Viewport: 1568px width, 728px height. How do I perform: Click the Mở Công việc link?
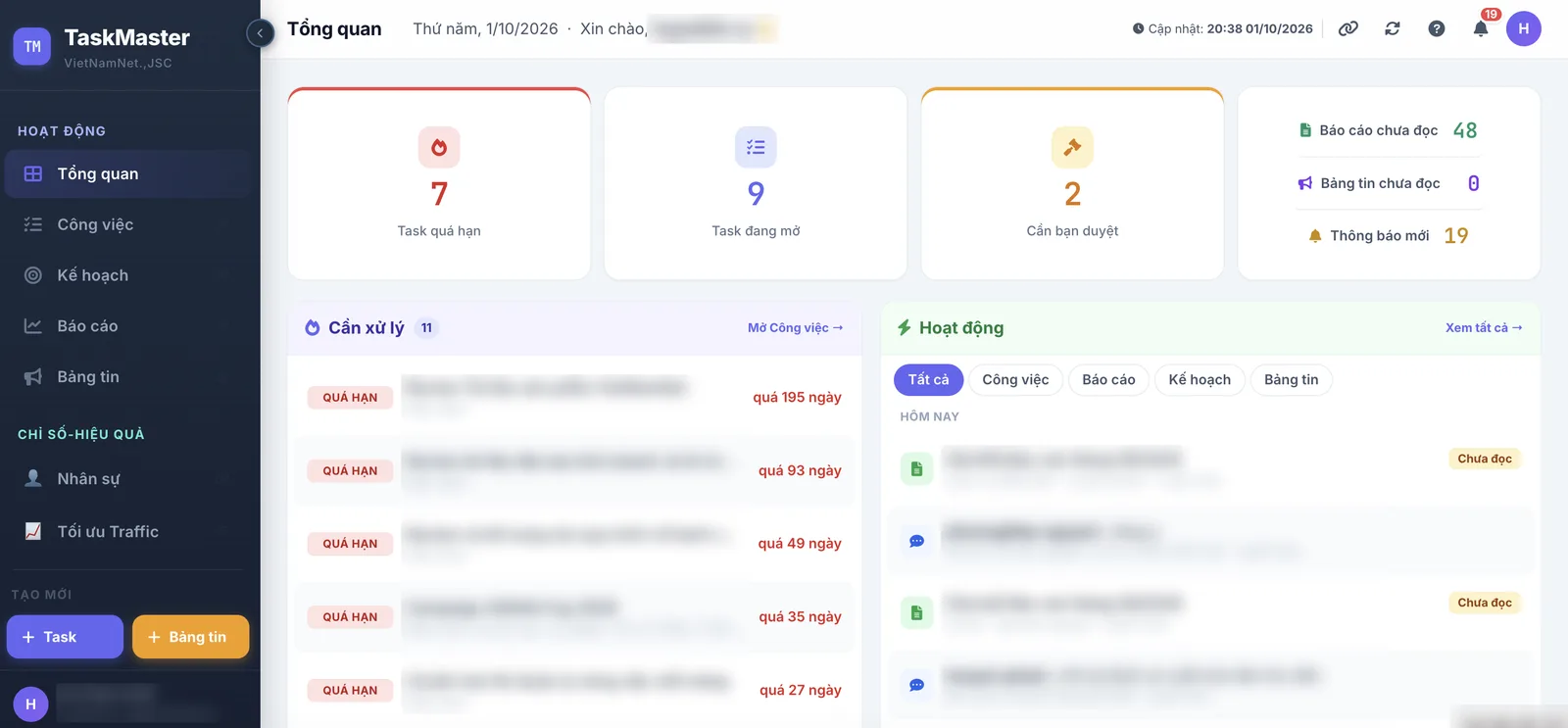[x=795, y=328]
